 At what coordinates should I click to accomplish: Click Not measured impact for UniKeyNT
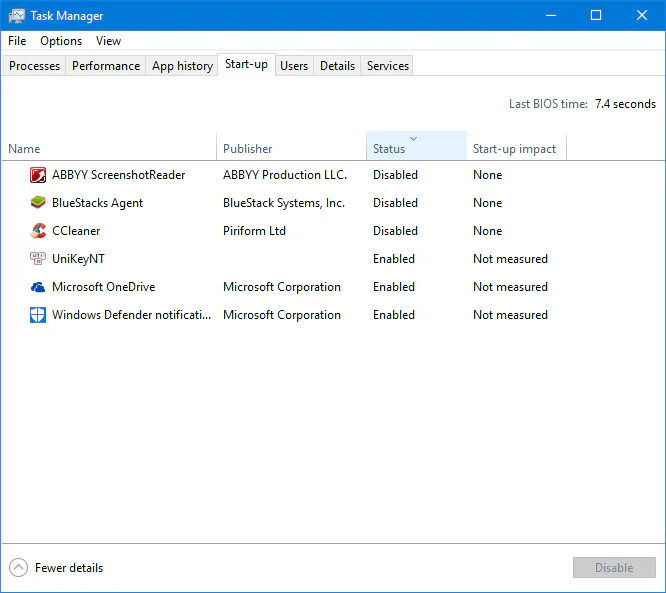click(510, 259)
